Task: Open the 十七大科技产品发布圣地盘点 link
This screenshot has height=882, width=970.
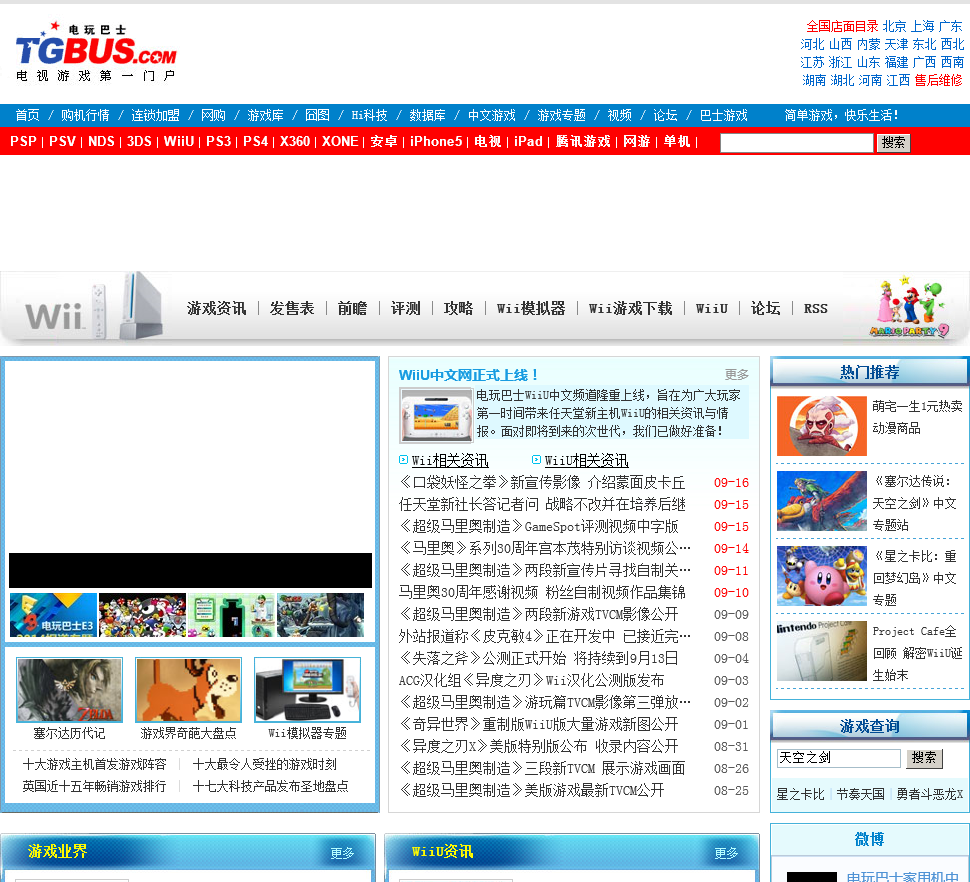Action: coord(270,786)
